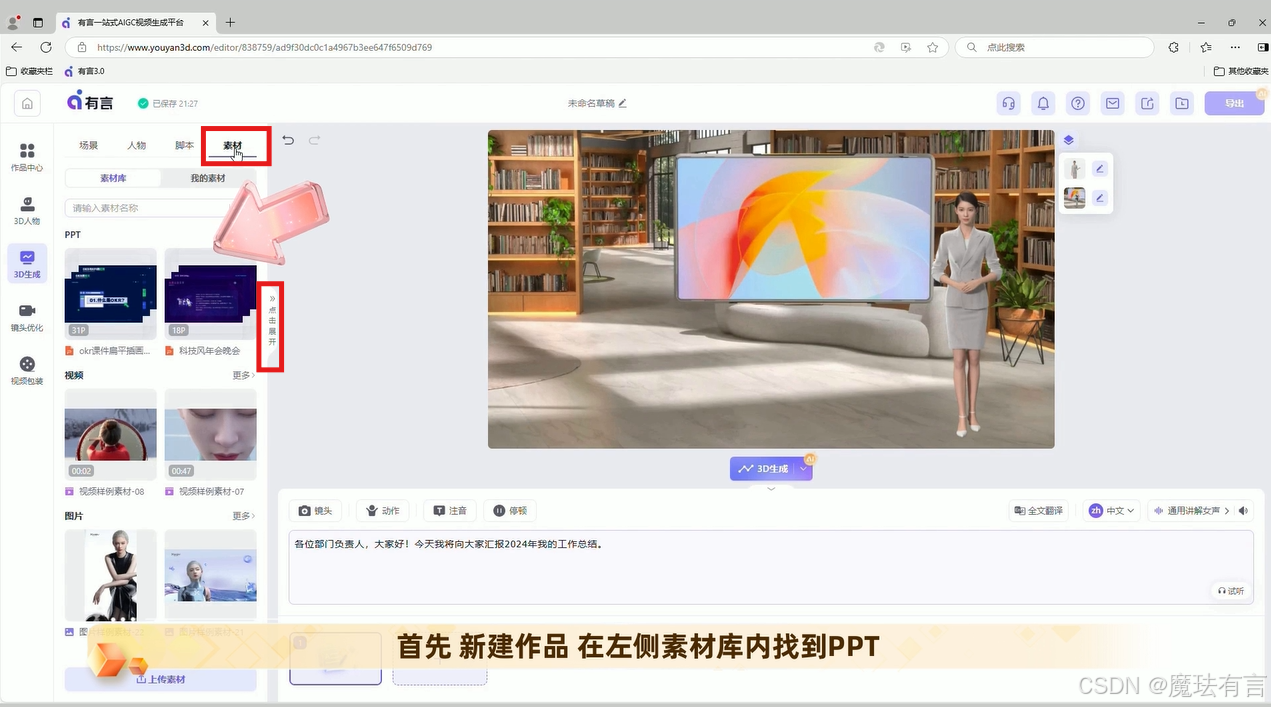Click the 试听 preview audio button
The height and width of the screenshot is (707, 1271).
[1231, 591]
